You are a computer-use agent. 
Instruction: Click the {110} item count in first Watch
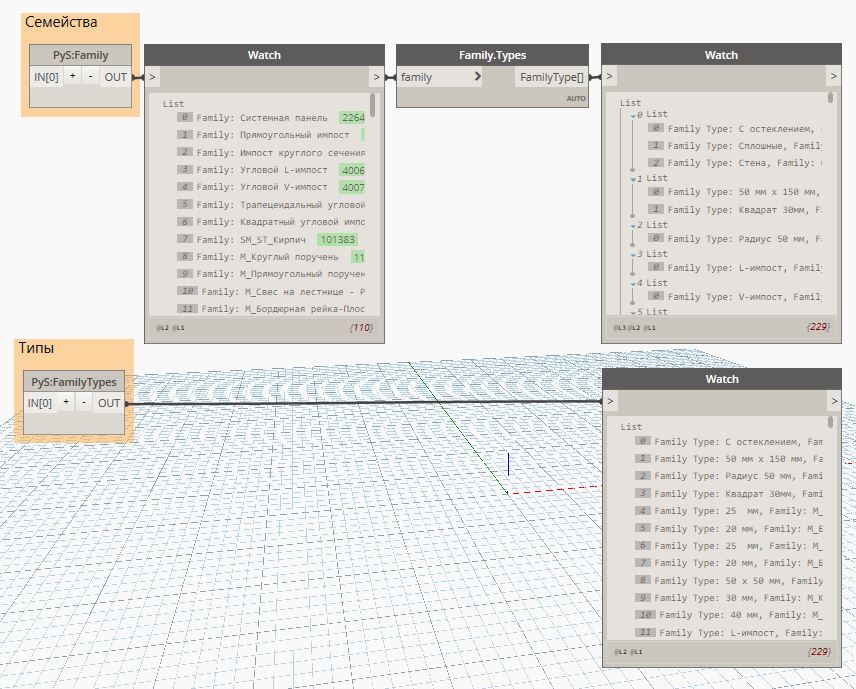coord(361,328)
